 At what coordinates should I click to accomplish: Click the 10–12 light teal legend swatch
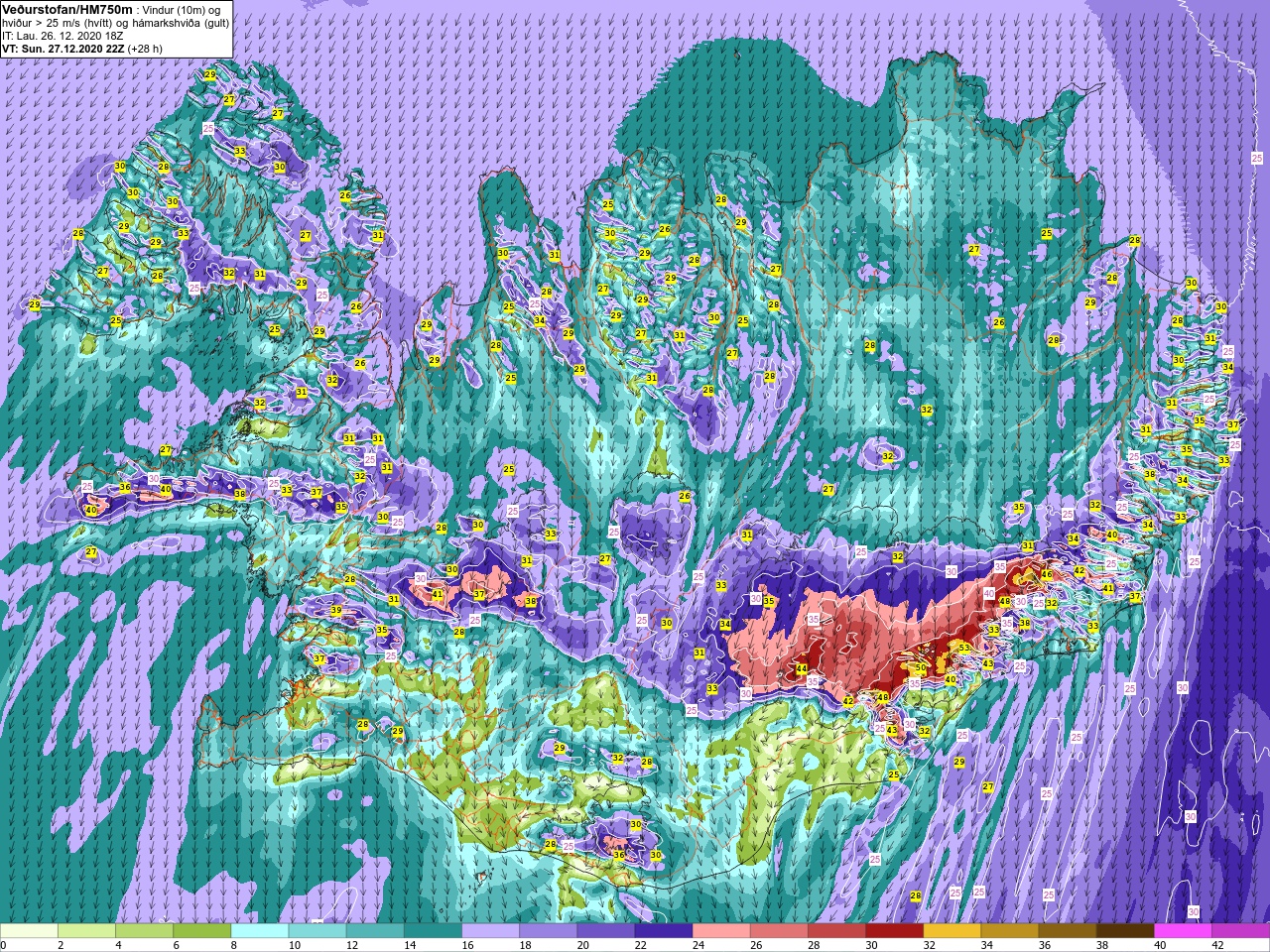[x=317, y=932]
